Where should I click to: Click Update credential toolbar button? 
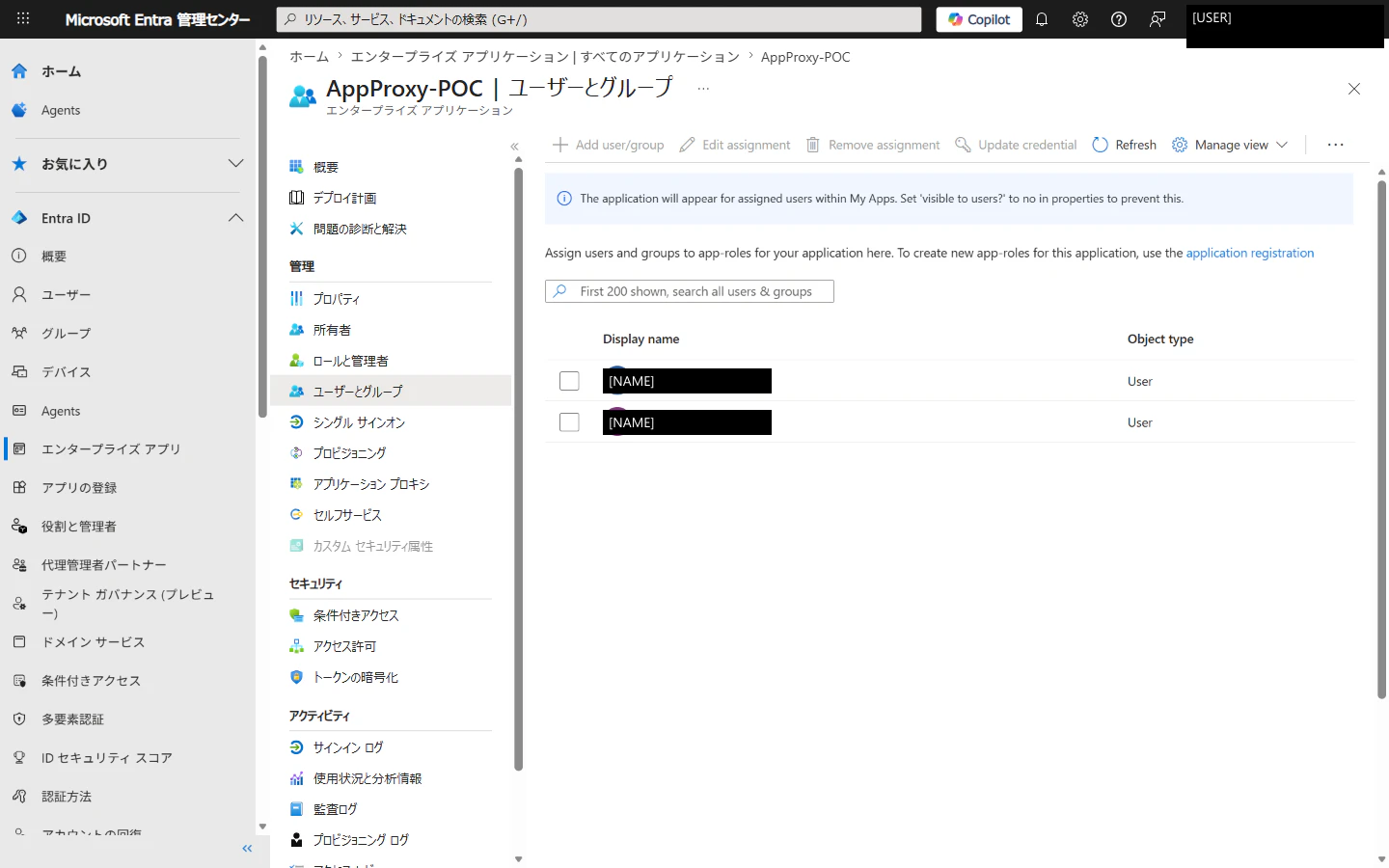(1016, 145)
